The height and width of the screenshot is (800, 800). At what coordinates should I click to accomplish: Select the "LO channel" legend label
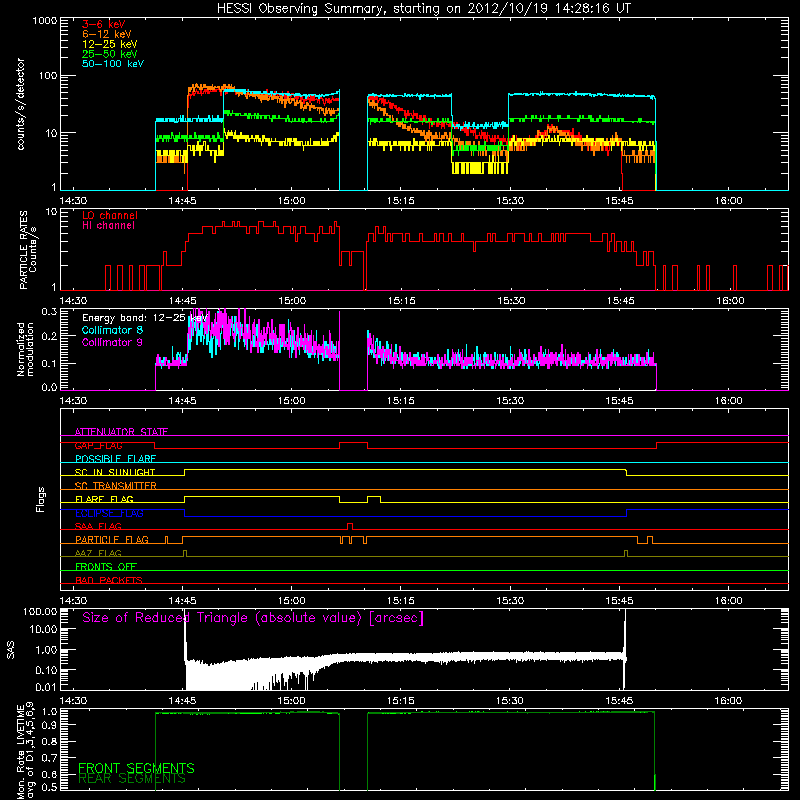(110, 215)
